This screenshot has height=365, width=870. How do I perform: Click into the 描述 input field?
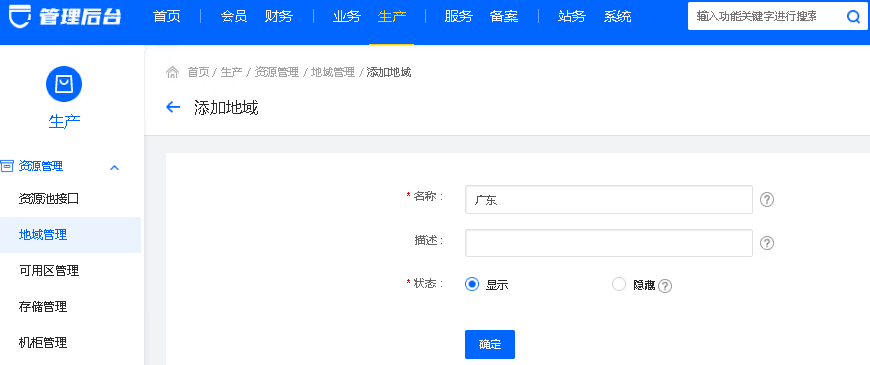click(x=609, y=243)
